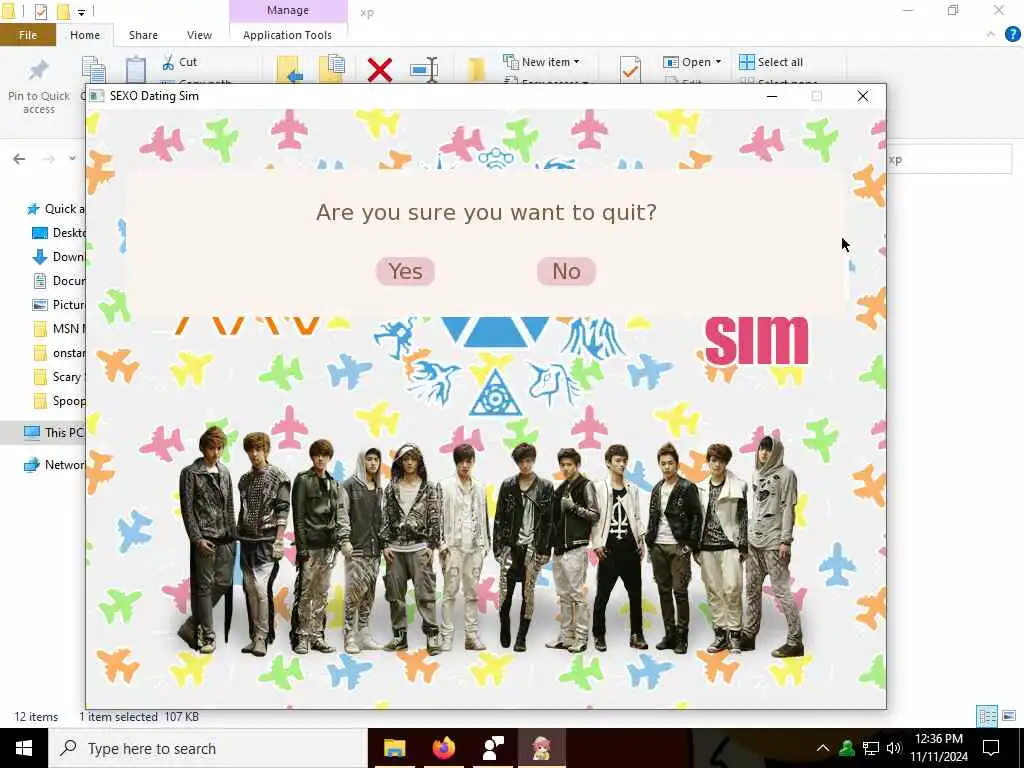Select Quick access in navigation pane
This screenshot has width=1024, height=768.
(56, 209)
